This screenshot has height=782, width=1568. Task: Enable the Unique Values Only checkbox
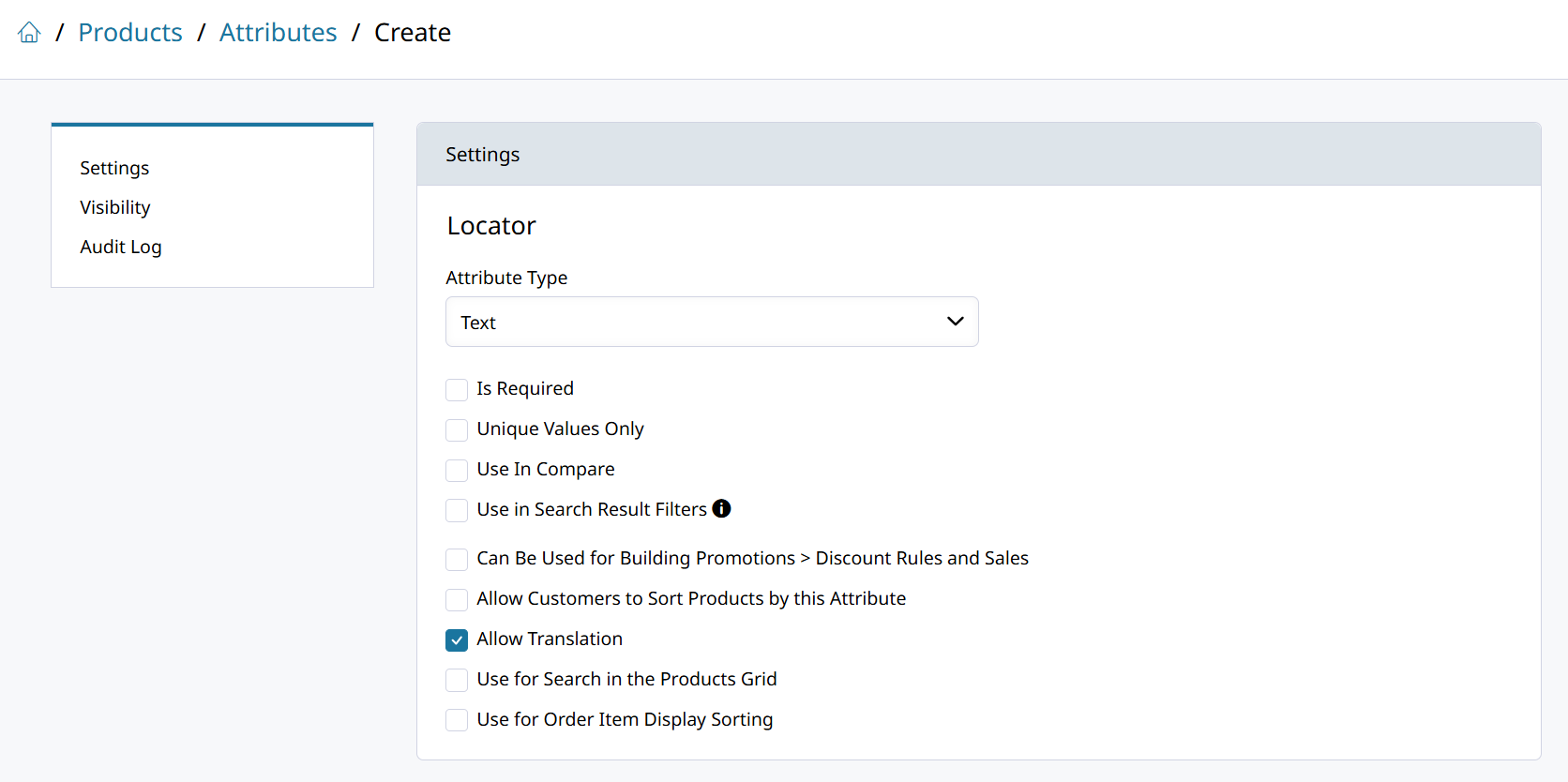457,430
